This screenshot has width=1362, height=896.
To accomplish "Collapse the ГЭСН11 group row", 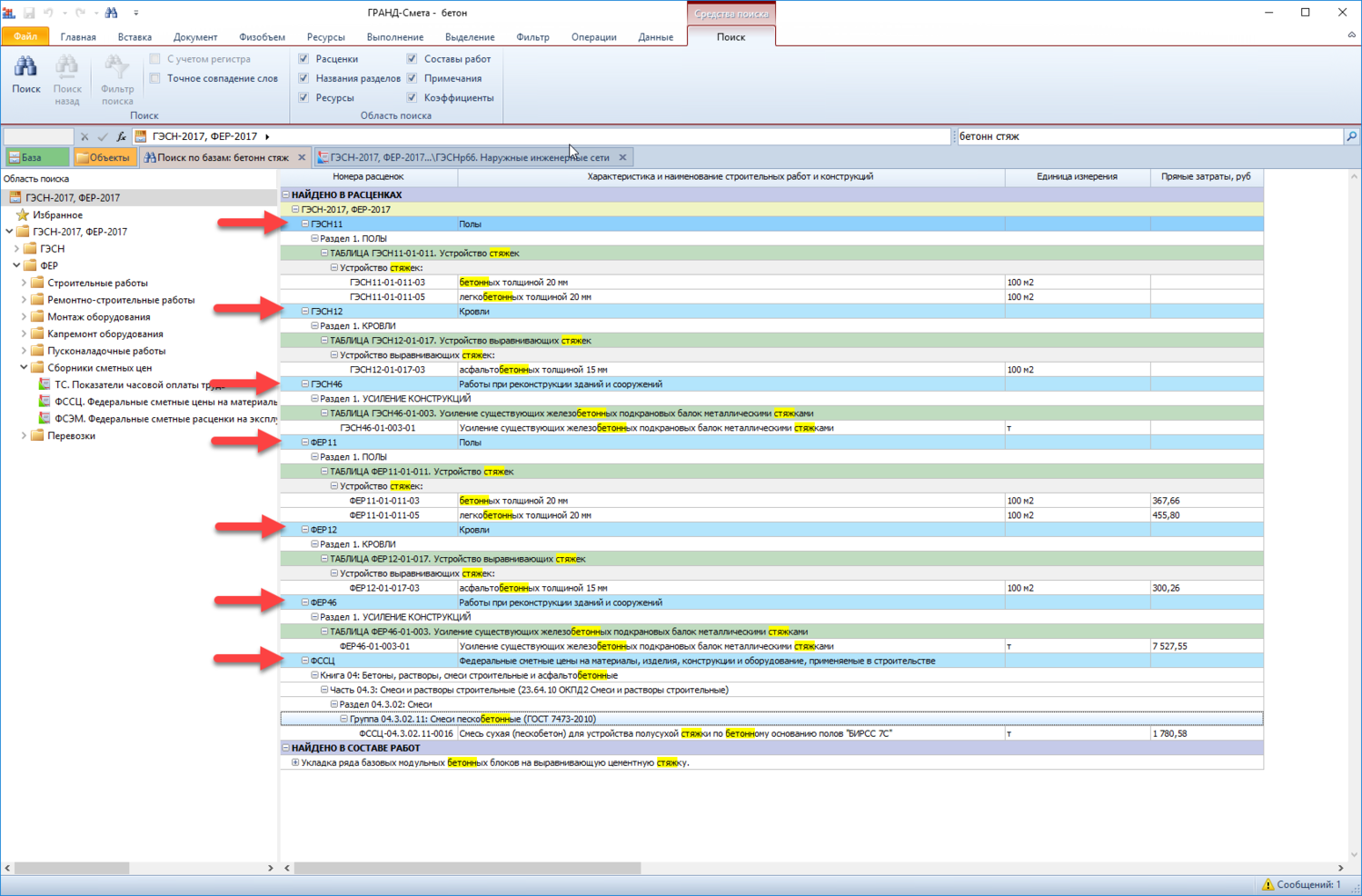I will click(x=305, y=224).
